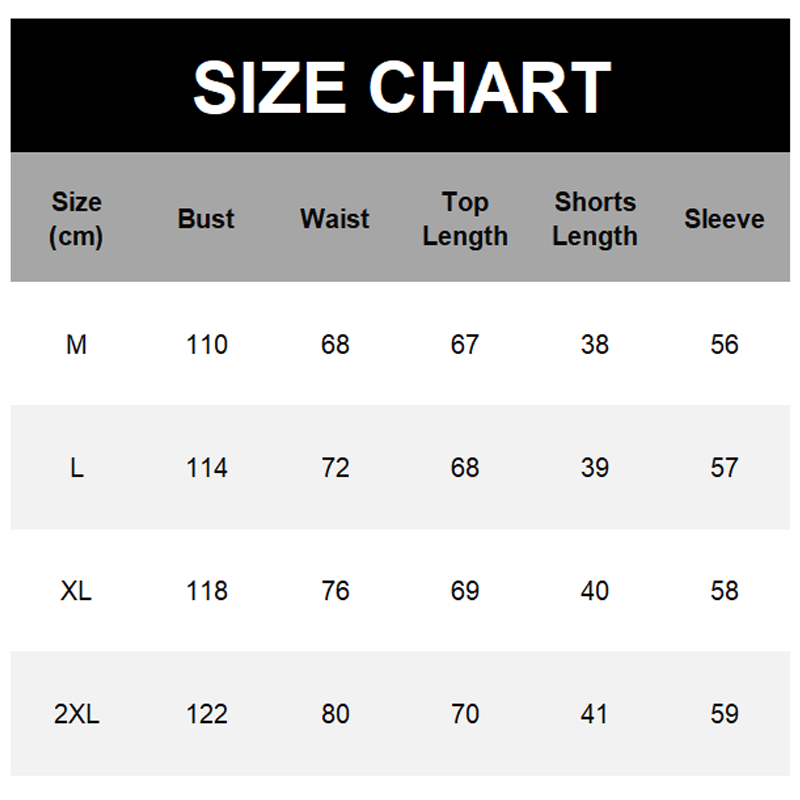Click the L size row label
The height and width of the screenshot is (800, 800).
[77, 468]
